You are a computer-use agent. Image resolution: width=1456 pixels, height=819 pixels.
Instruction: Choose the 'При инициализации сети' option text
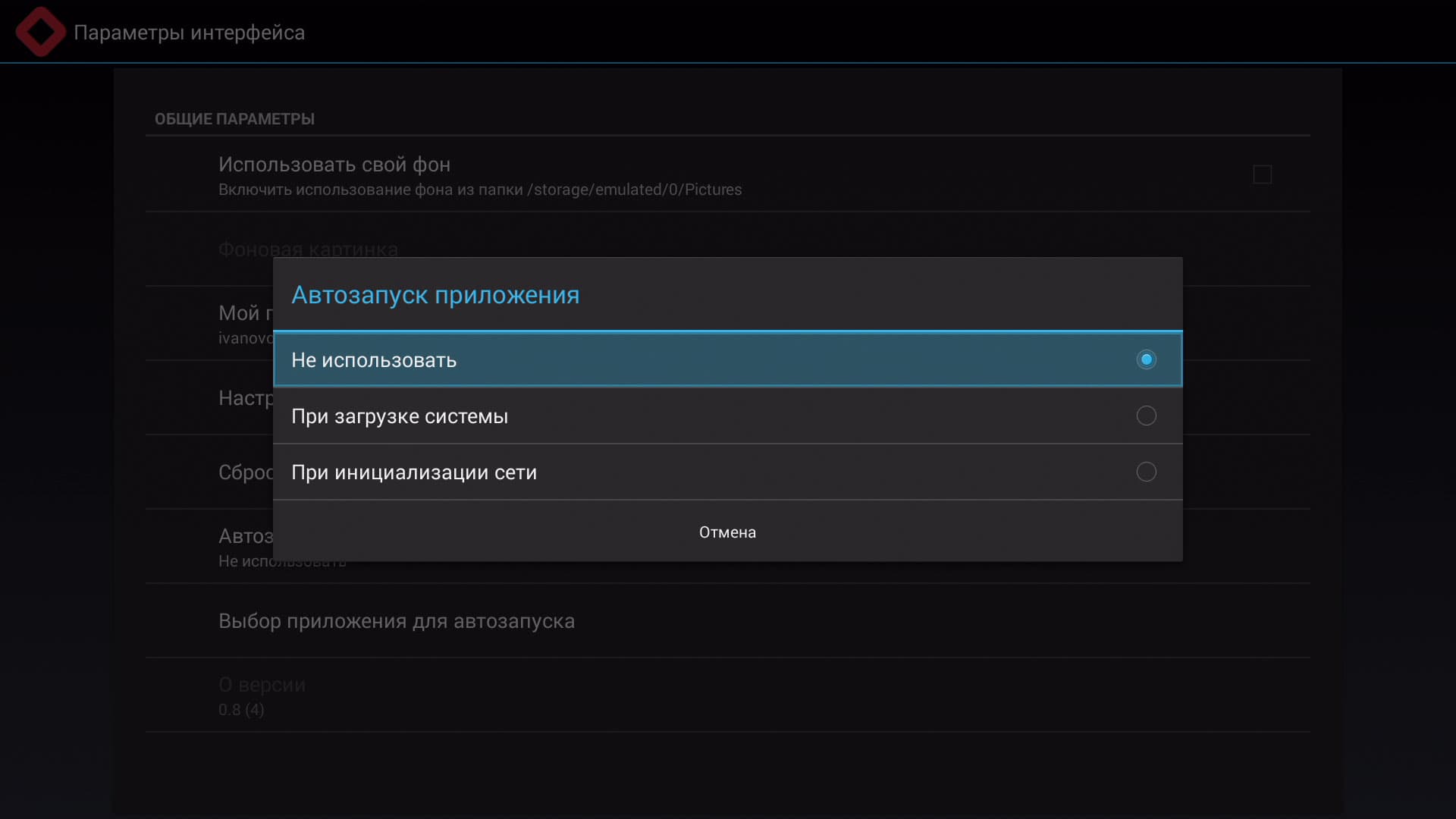tap(414, 472)
